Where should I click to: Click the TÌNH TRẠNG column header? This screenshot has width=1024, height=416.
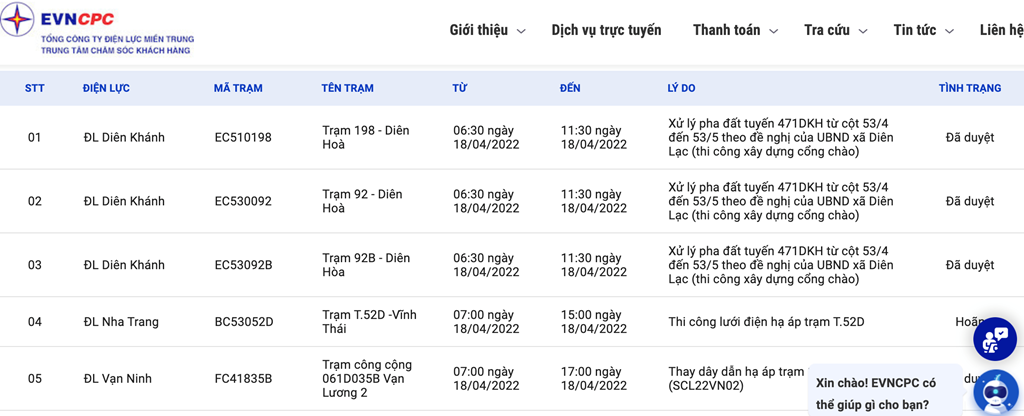[969, 88]
